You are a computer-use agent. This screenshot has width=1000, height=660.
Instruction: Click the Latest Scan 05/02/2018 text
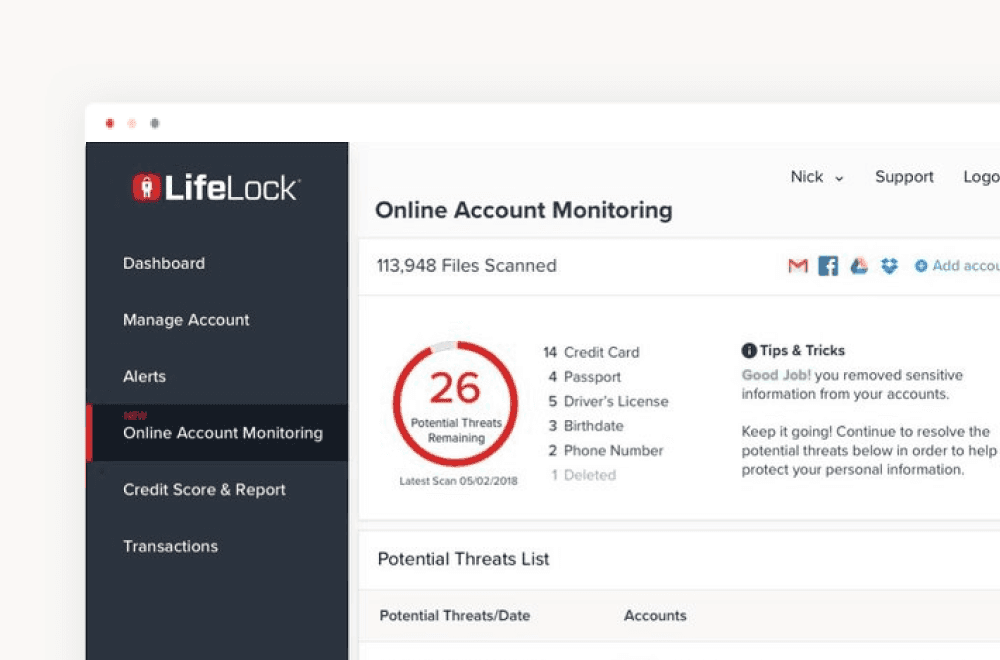459,481
